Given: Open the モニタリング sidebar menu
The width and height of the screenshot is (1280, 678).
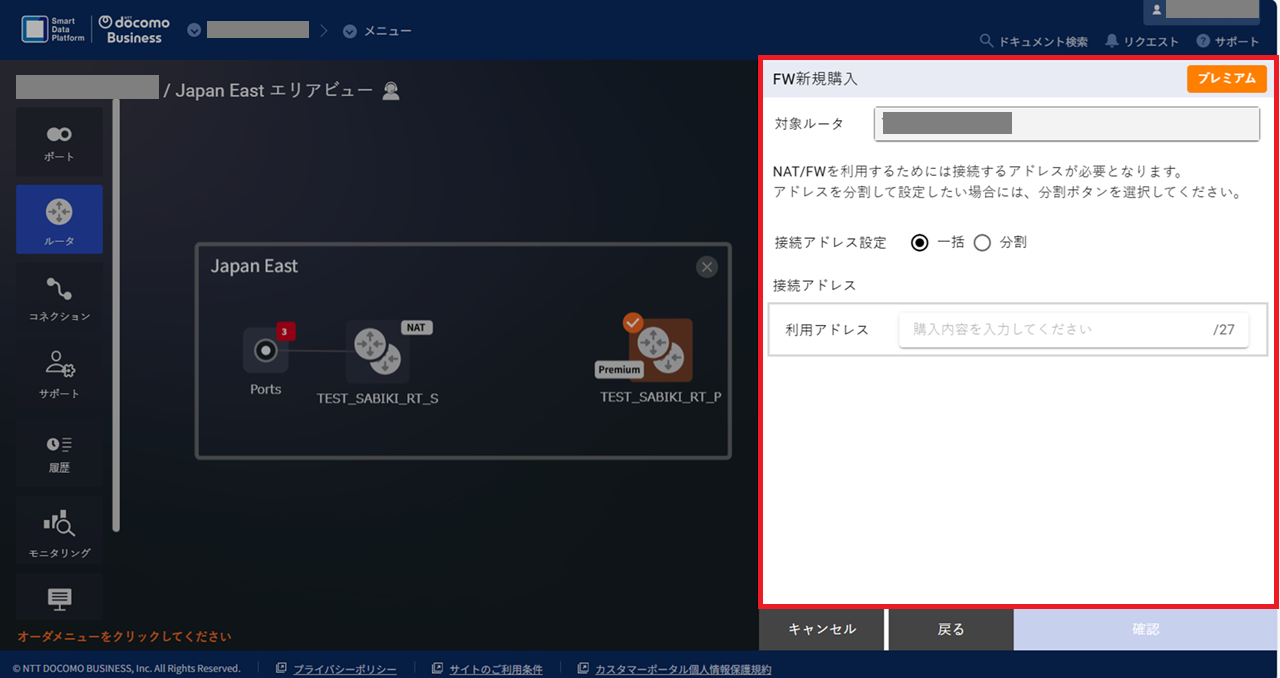Looking at the screenshot, I should [x=59, y=531].
